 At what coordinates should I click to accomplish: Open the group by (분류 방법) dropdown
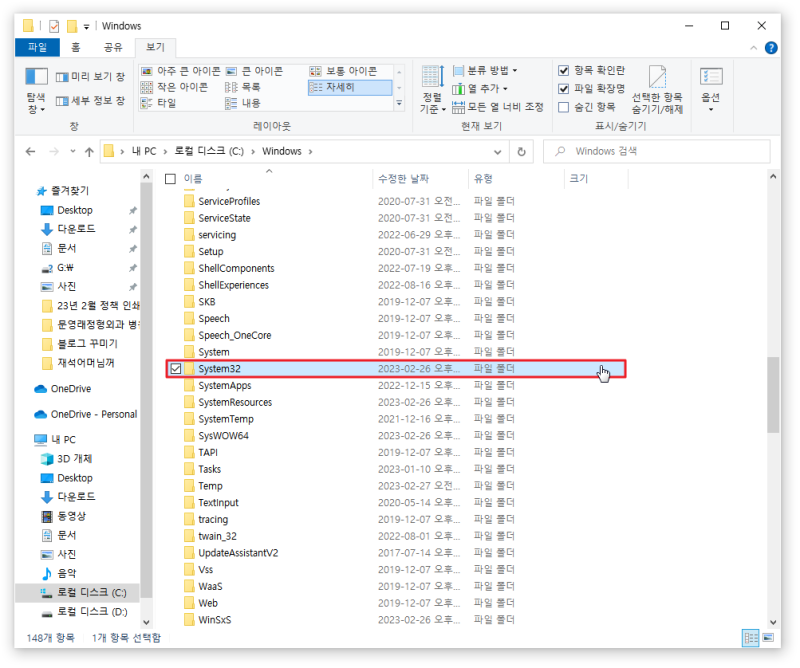pyautogui.click(x=485, y=70)
